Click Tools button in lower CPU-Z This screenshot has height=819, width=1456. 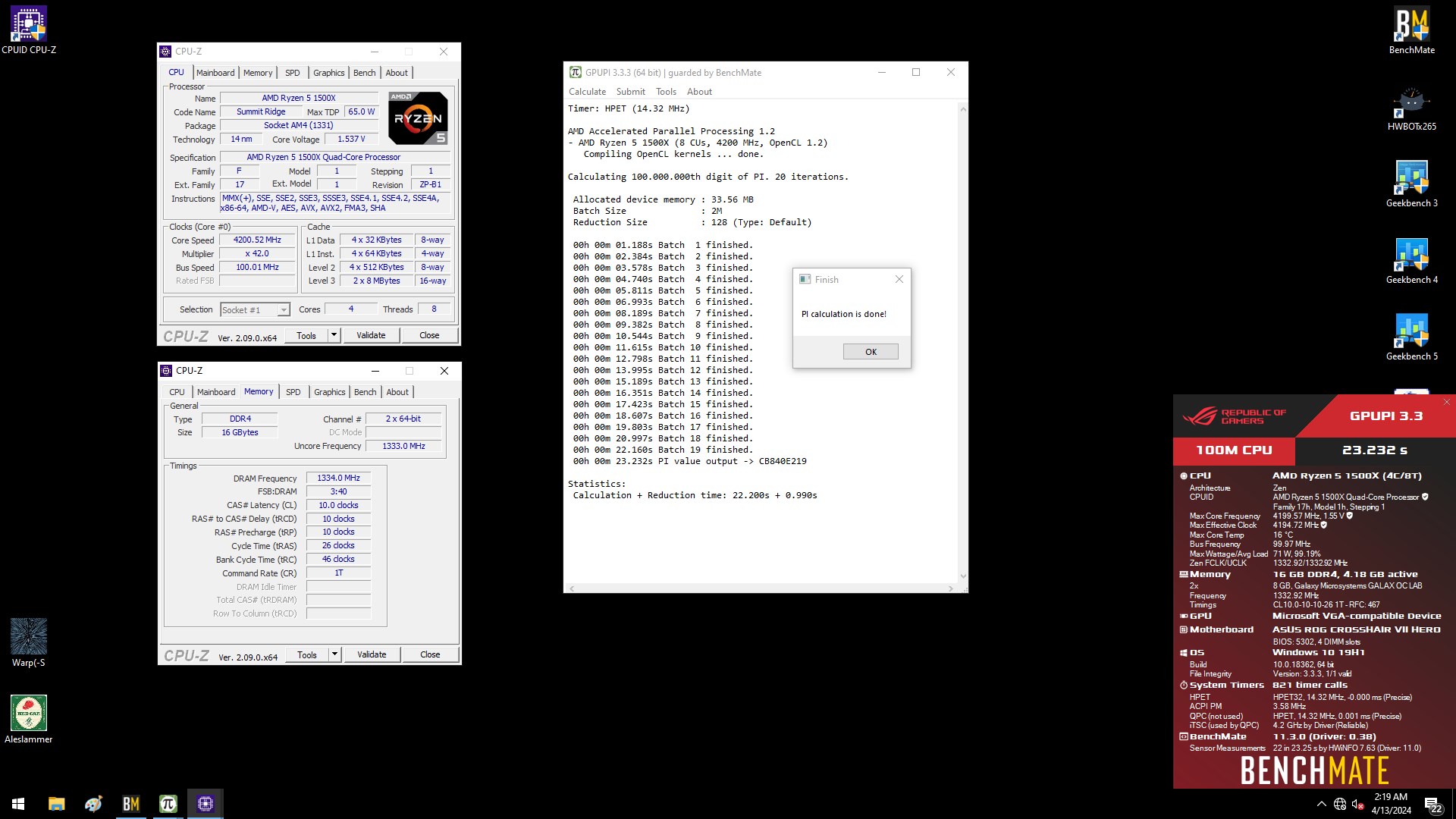(x=307, y=654)
